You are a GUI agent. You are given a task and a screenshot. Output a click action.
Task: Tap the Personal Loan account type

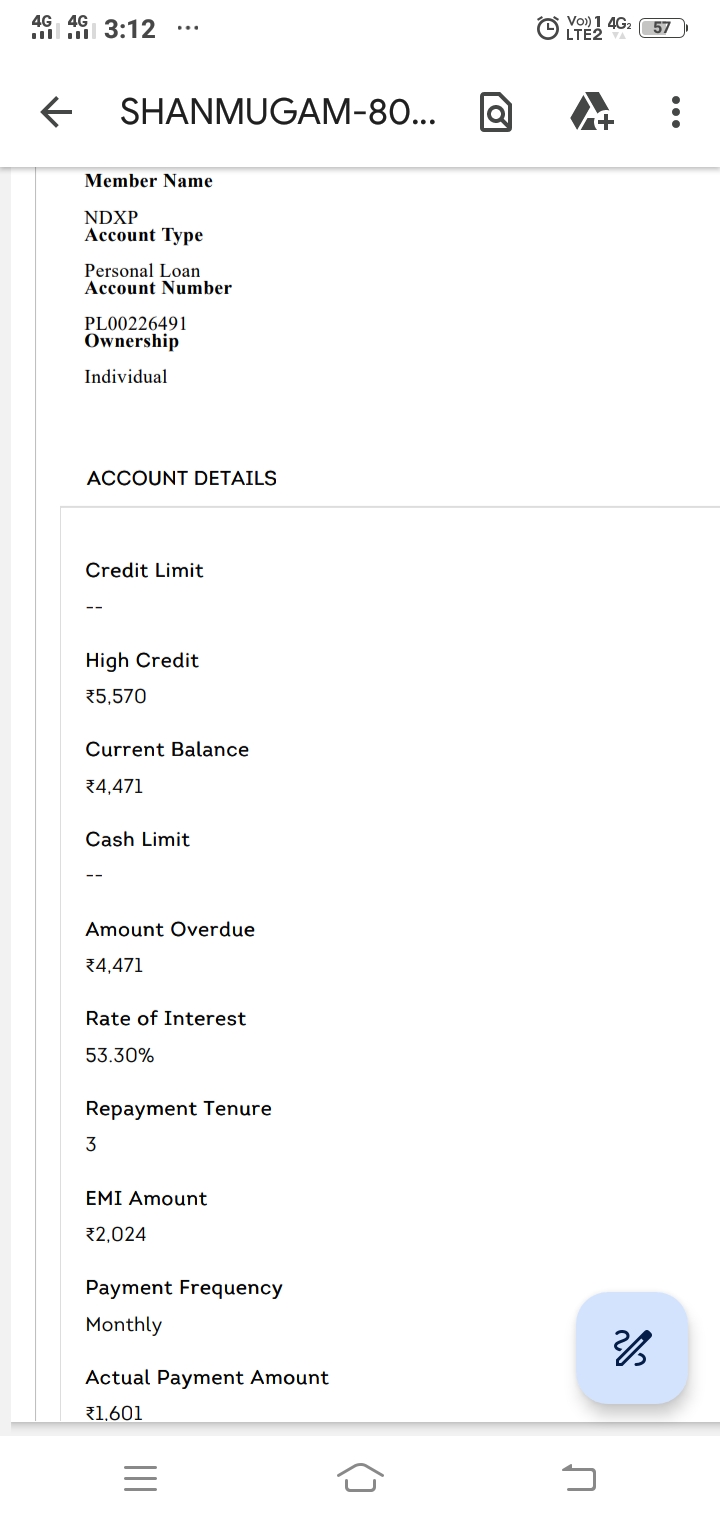(x=142, y=270)
